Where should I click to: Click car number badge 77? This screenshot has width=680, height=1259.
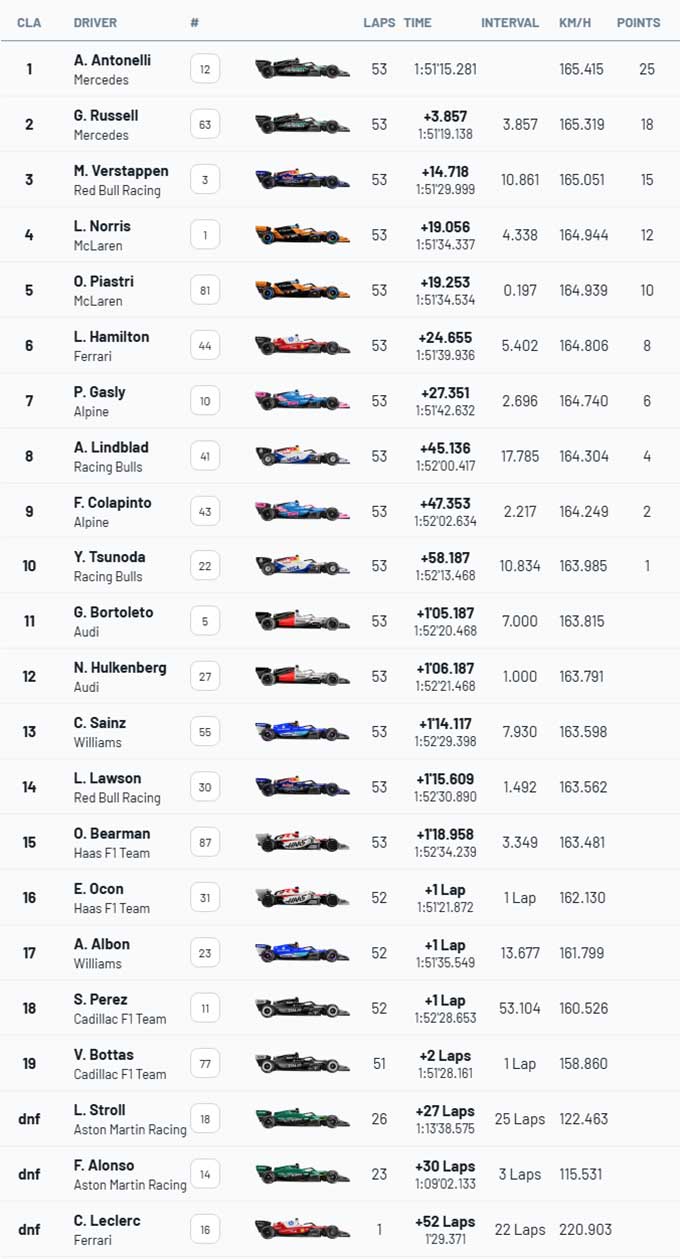click(205, 1064)
